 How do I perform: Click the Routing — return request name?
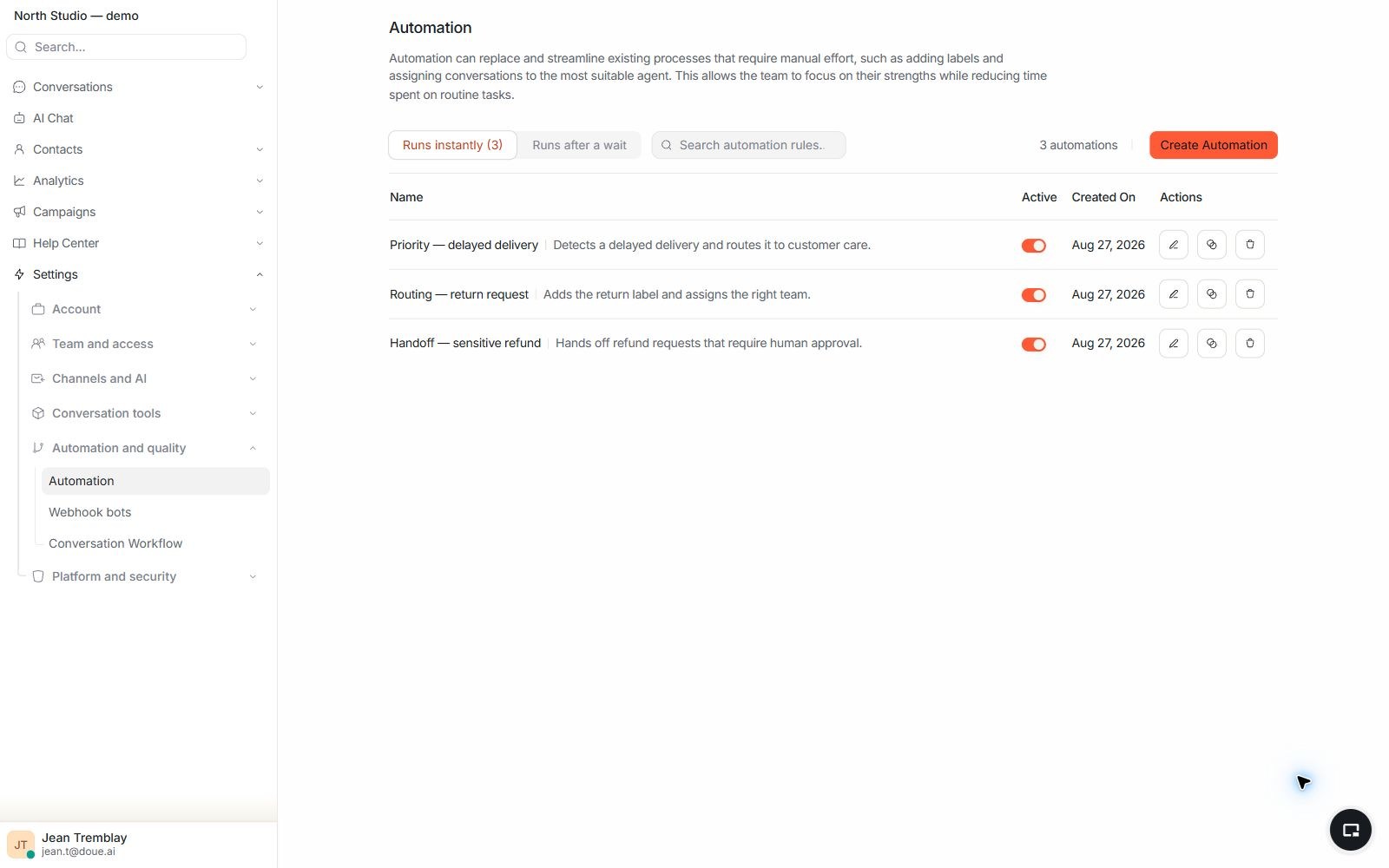click(459, 294)
